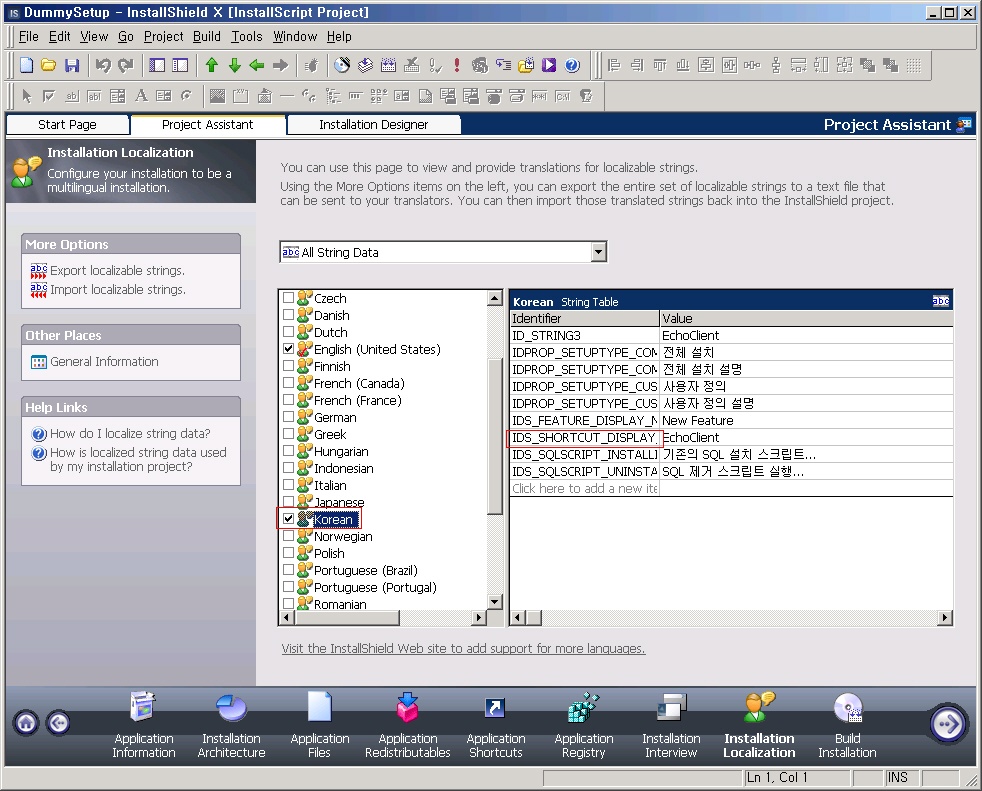Image resolution: width=982 pixels, height=791 pixels.
Task: Select the pointer arrow tool in dialog toolbar
Action: pyautogui.click(x=26, y=96)
